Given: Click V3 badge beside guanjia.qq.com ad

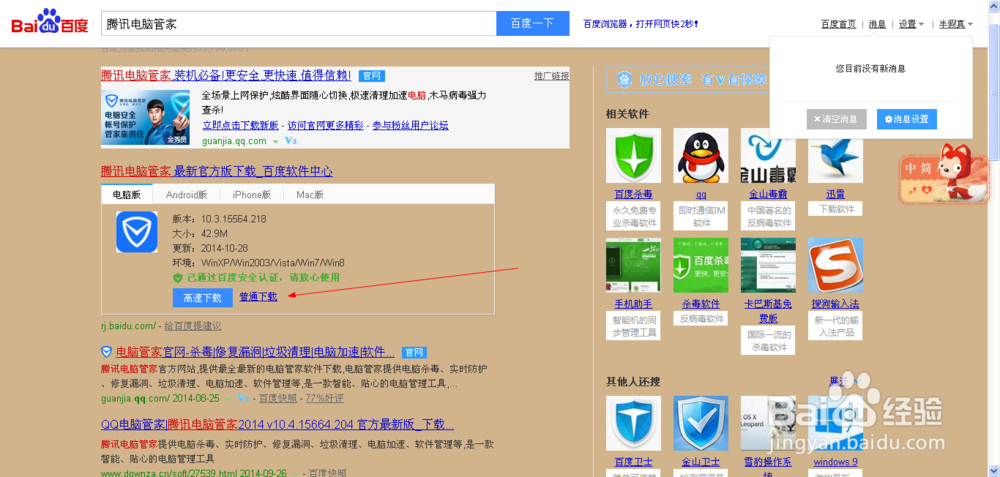Looking at the screenshot, I should pyautogui.click(x=290, y=141).
